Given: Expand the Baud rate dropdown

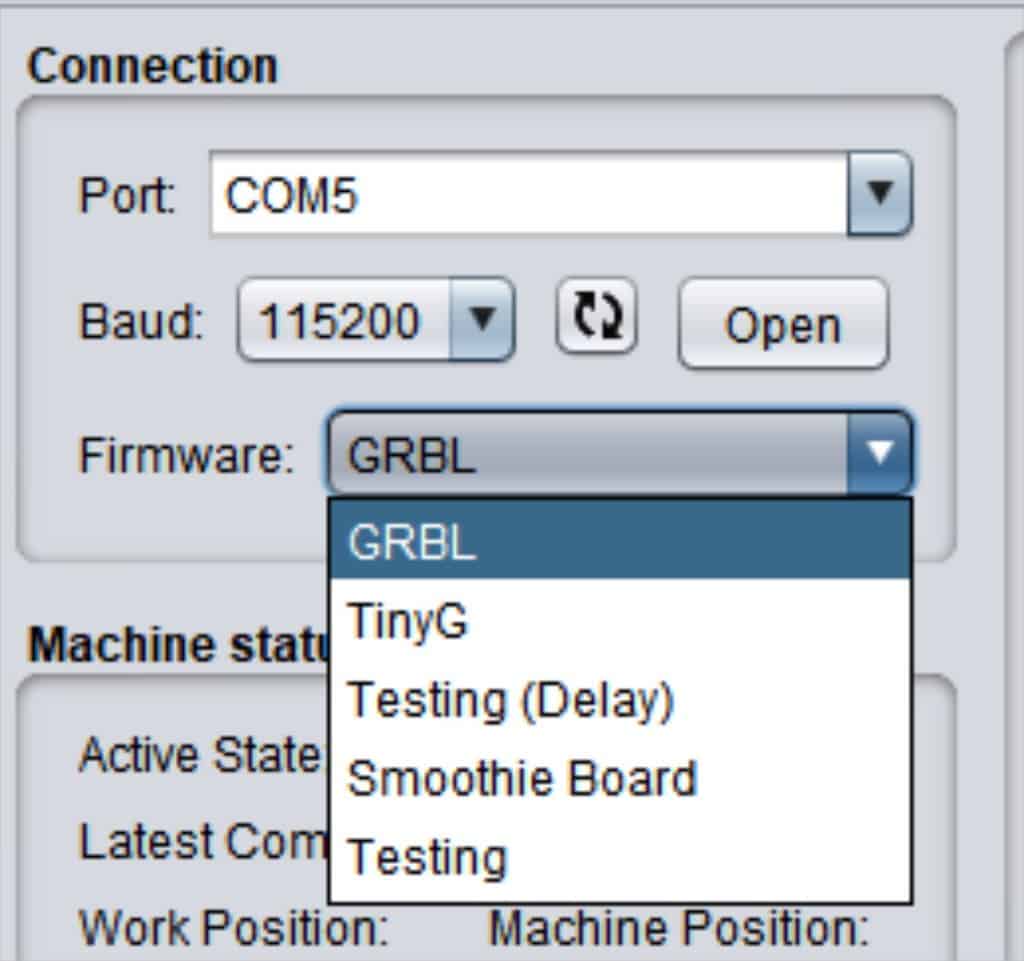Looking at the screenshot, I should tap(483, 318).
